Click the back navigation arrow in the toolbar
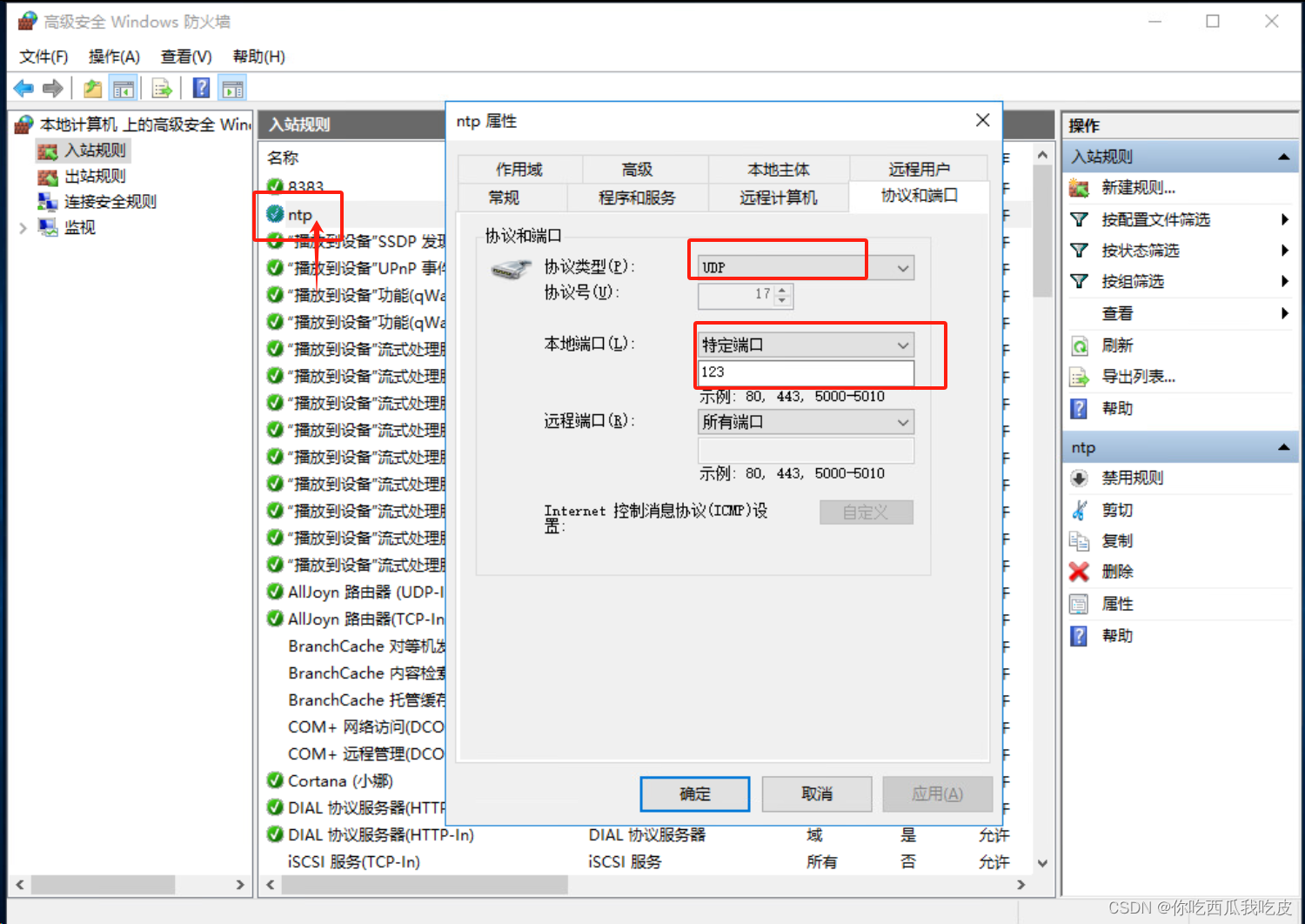 point(23,87)
